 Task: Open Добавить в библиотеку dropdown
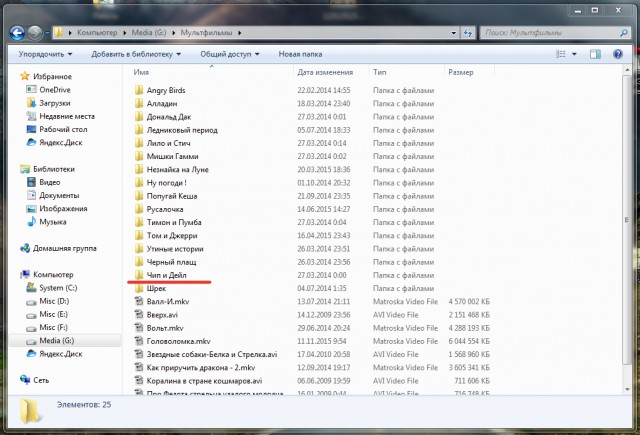tap(136, 54)
